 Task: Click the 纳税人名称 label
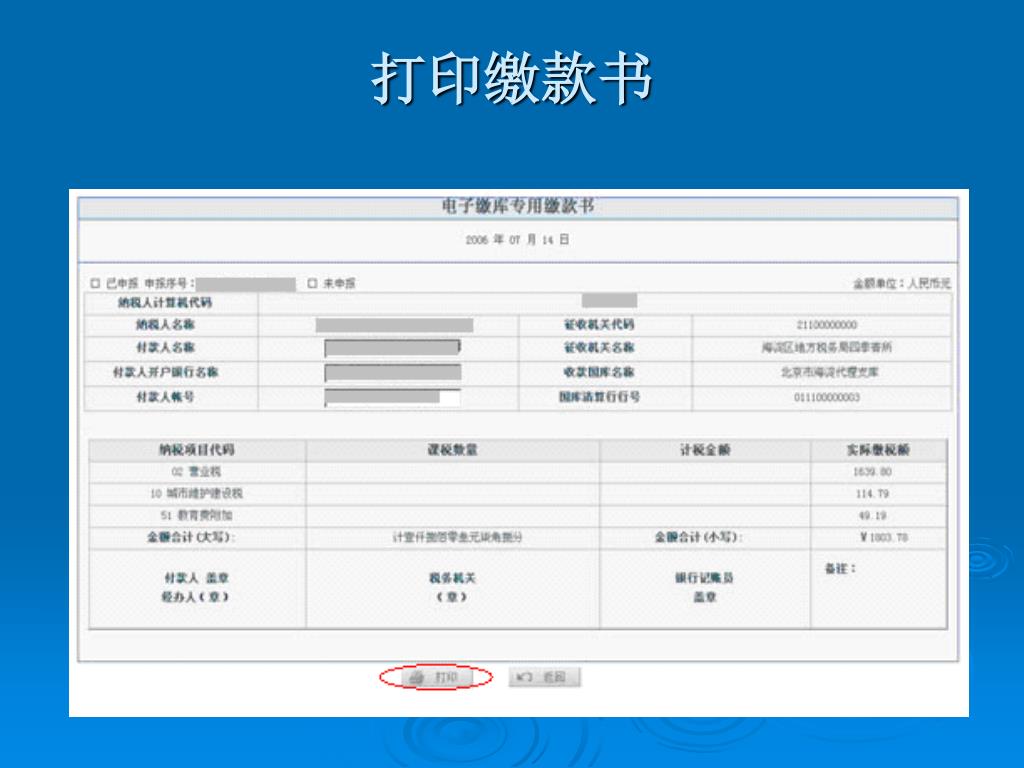(165, 325)
